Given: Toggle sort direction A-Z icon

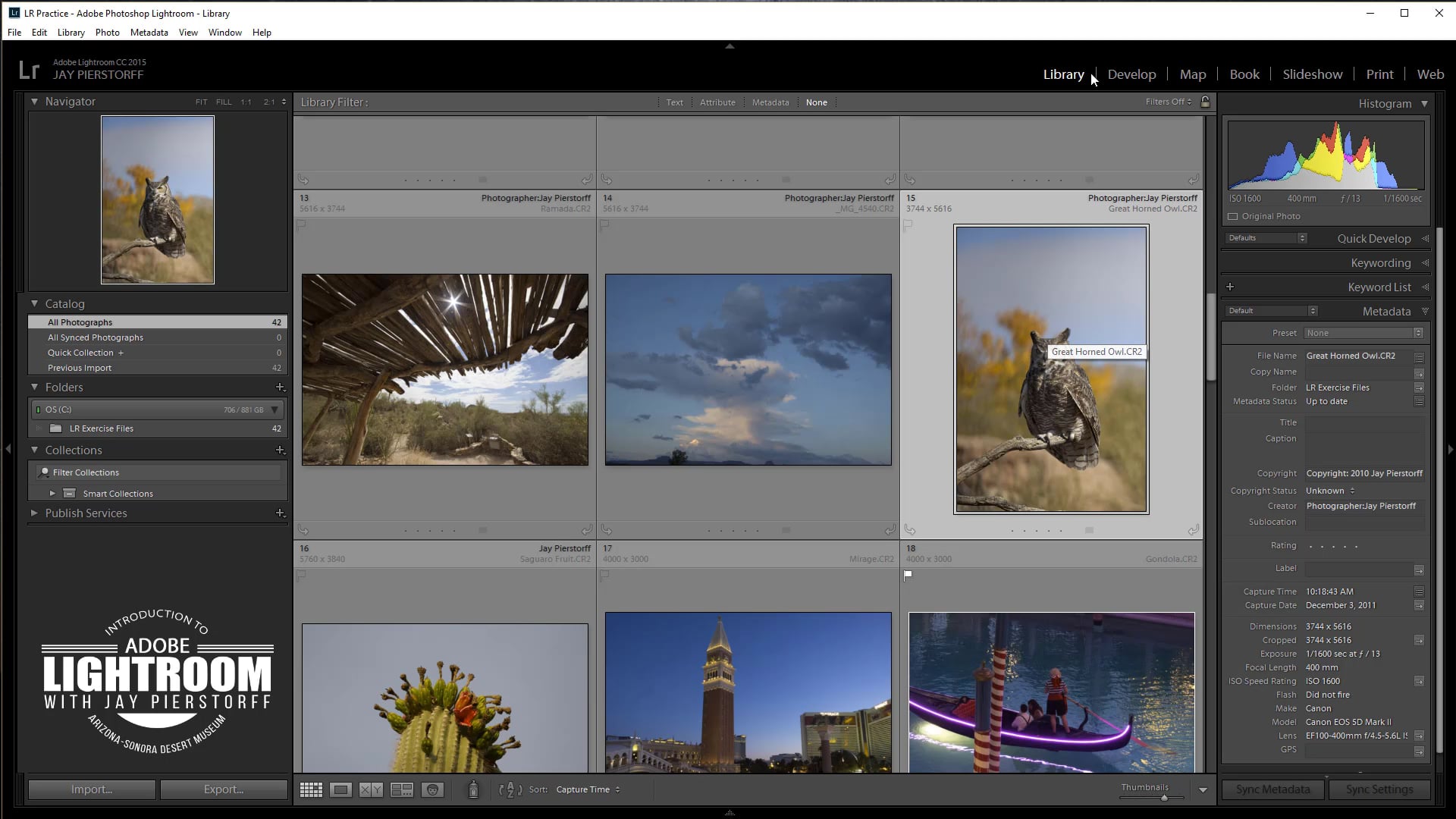Looking at the screenshot, I should pyautogui.click(x=510, y=789).
